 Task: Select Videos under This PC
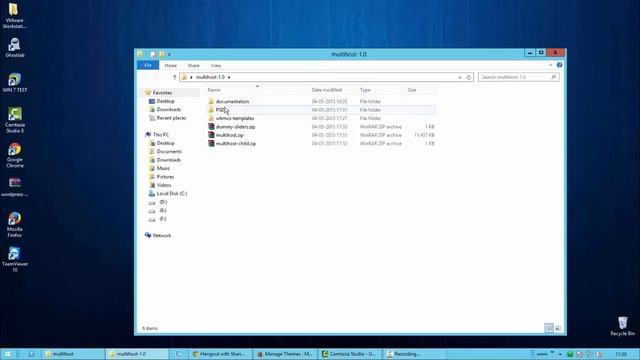click(164, 185)
